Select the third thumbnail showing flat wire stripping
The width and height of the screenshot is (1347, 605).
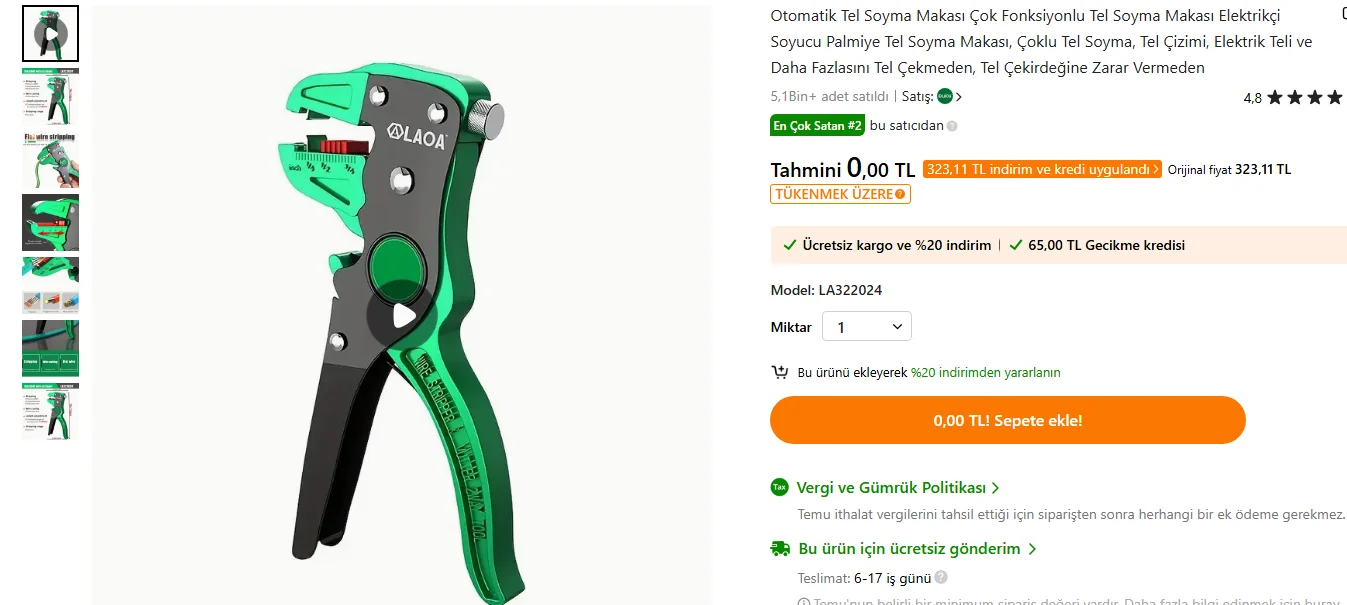click(x=50, y=160)
